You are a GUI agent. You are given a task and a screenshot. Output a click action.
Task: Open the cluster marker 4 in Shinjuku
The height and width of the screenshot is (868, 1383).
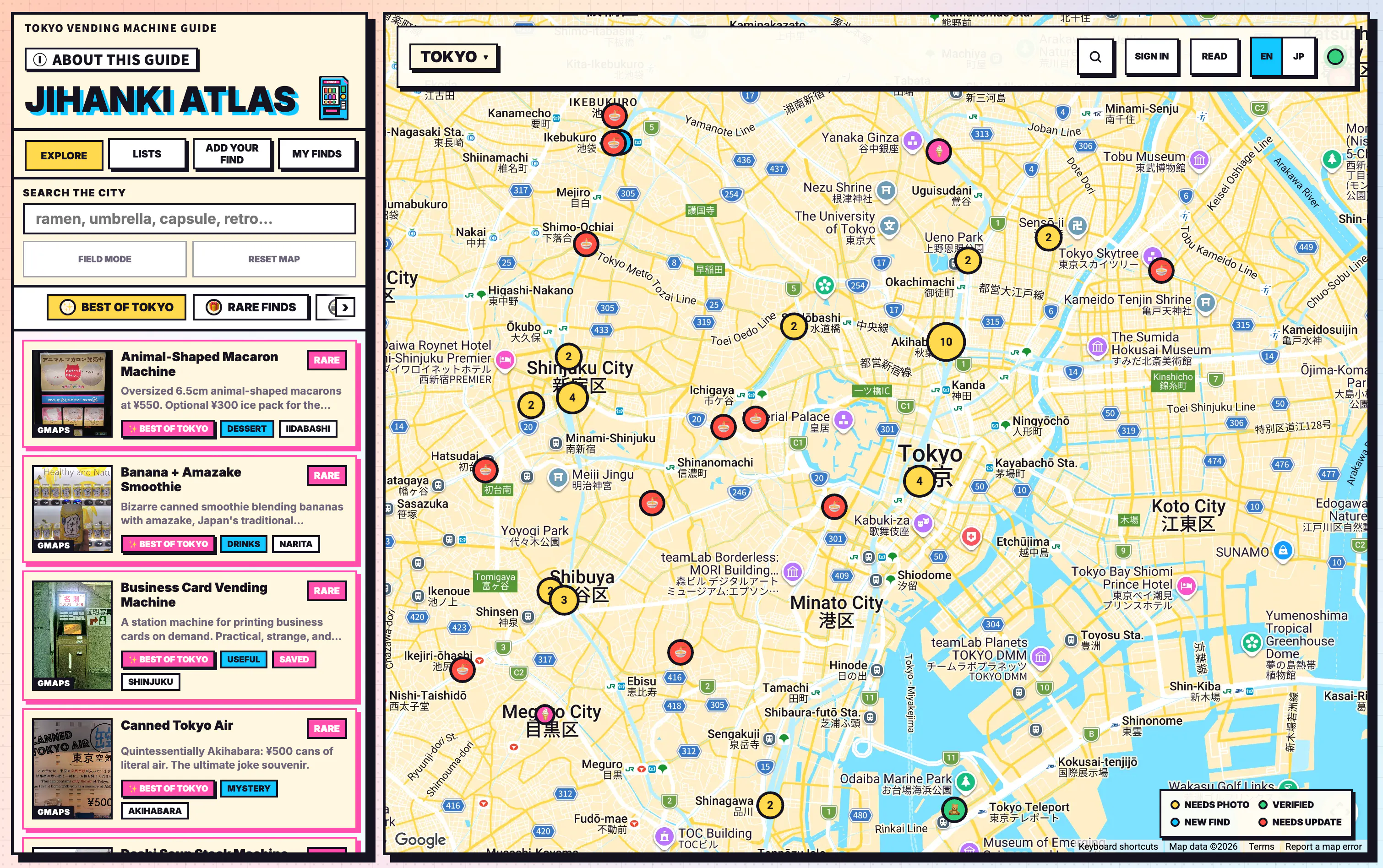click(x=572, y=397)
